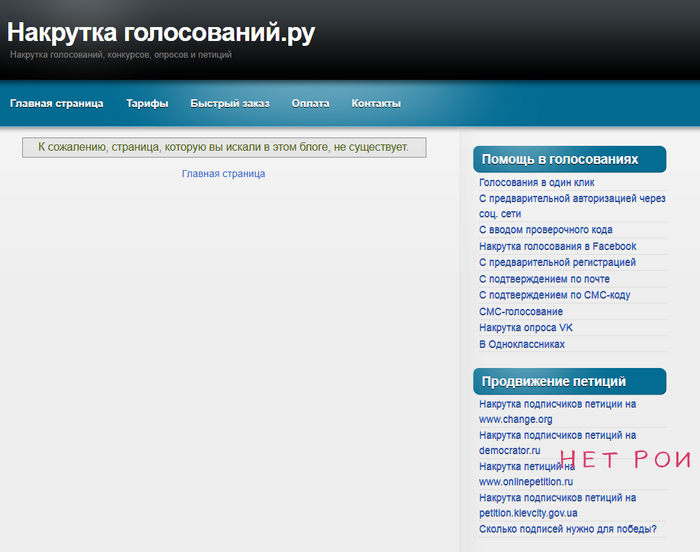Open С подтверждением по СМС-коду link
Image resolution: width=700 pixels, height=552 pixels.
pos(554,295)
